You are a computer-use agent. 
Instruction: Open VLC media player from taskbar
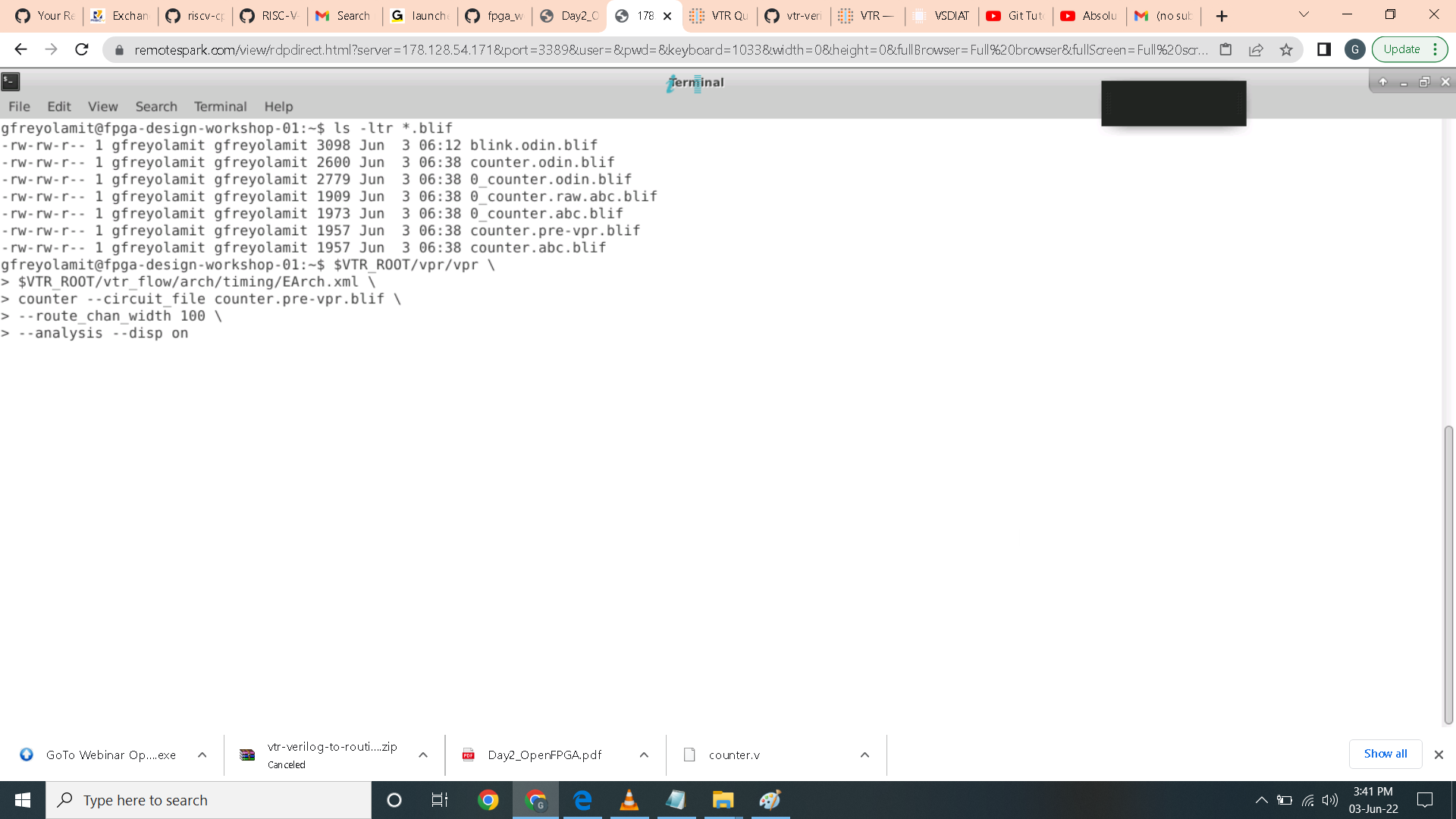coord(629,800)
